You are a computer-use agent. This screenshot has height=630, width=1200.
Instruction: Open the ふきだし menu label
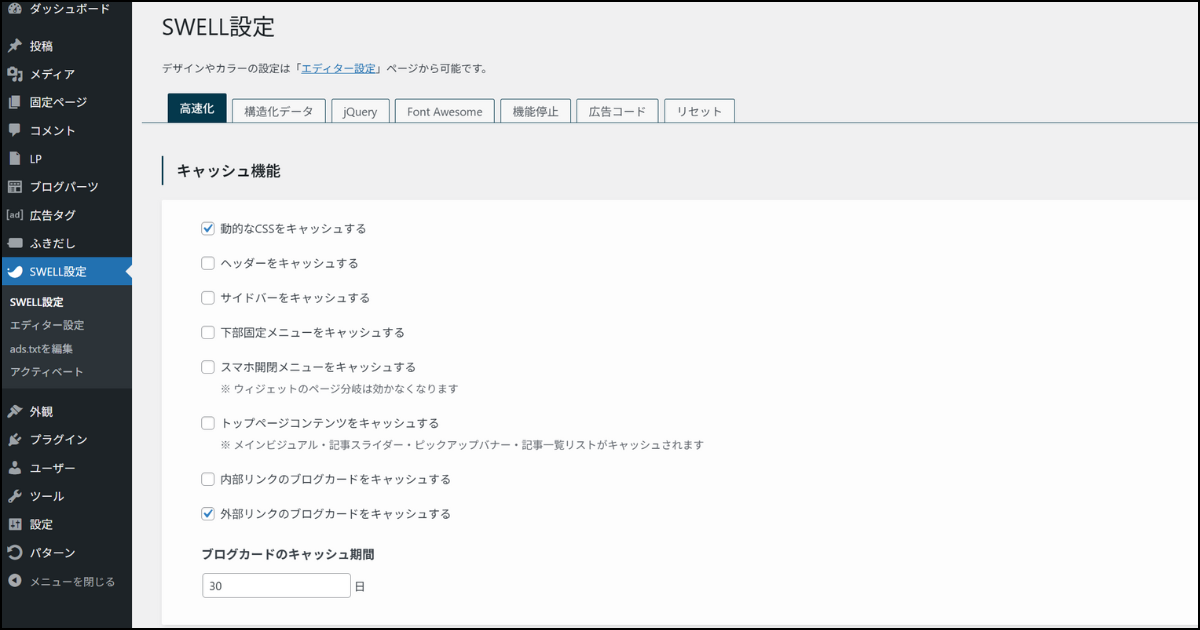pos(53,243)
